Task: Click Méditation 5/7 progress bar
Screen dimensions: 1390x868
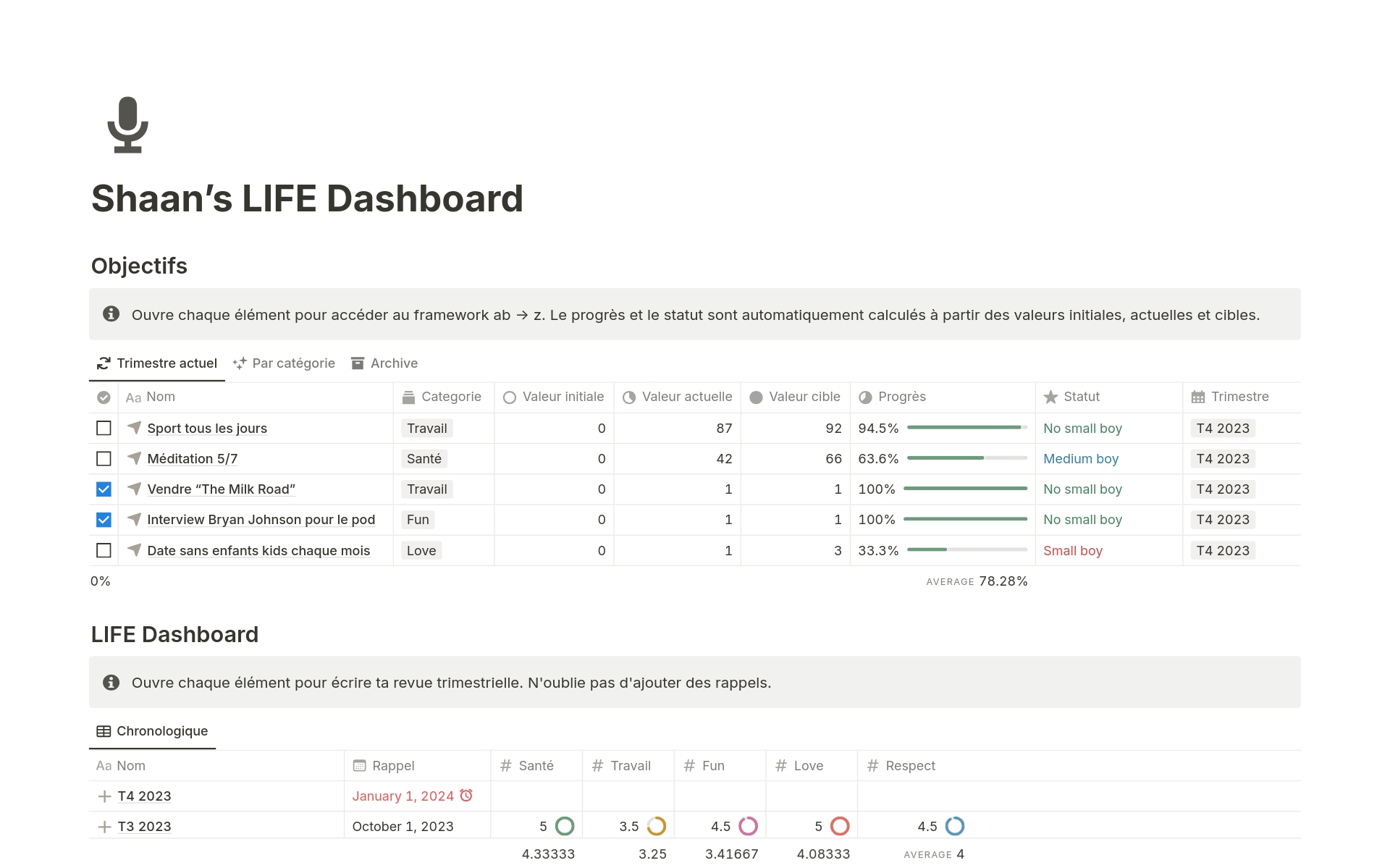Action: [966, 458]
